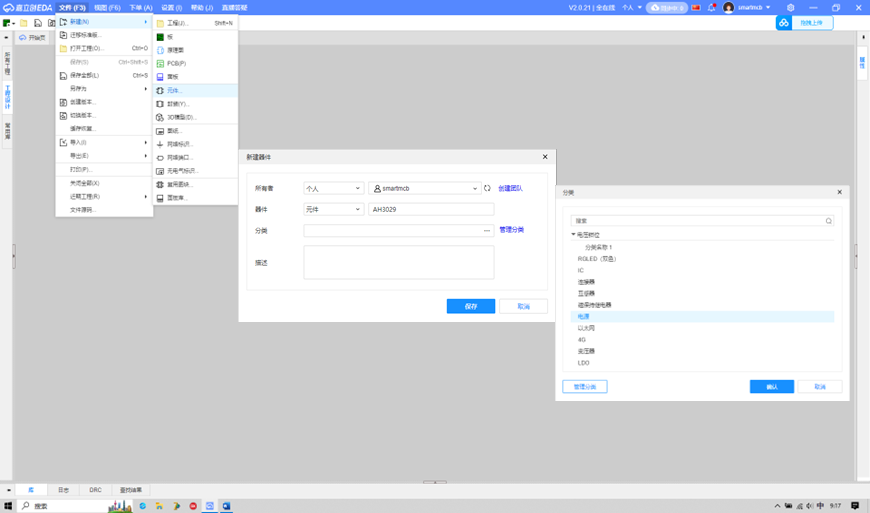
Task: Click the magnifier icon in category search
Action: pos(828,221)
